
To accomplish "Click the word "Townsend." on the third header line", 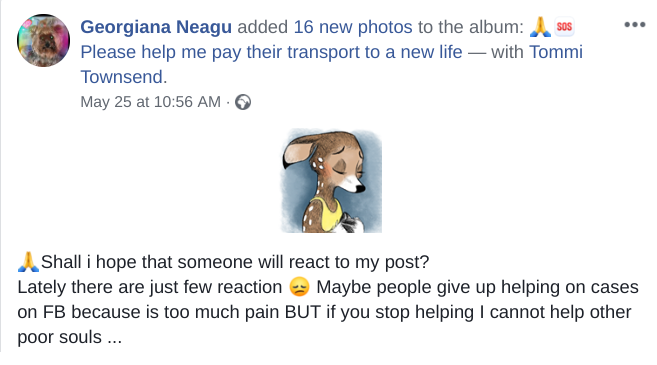I will [x=124, y=77].
